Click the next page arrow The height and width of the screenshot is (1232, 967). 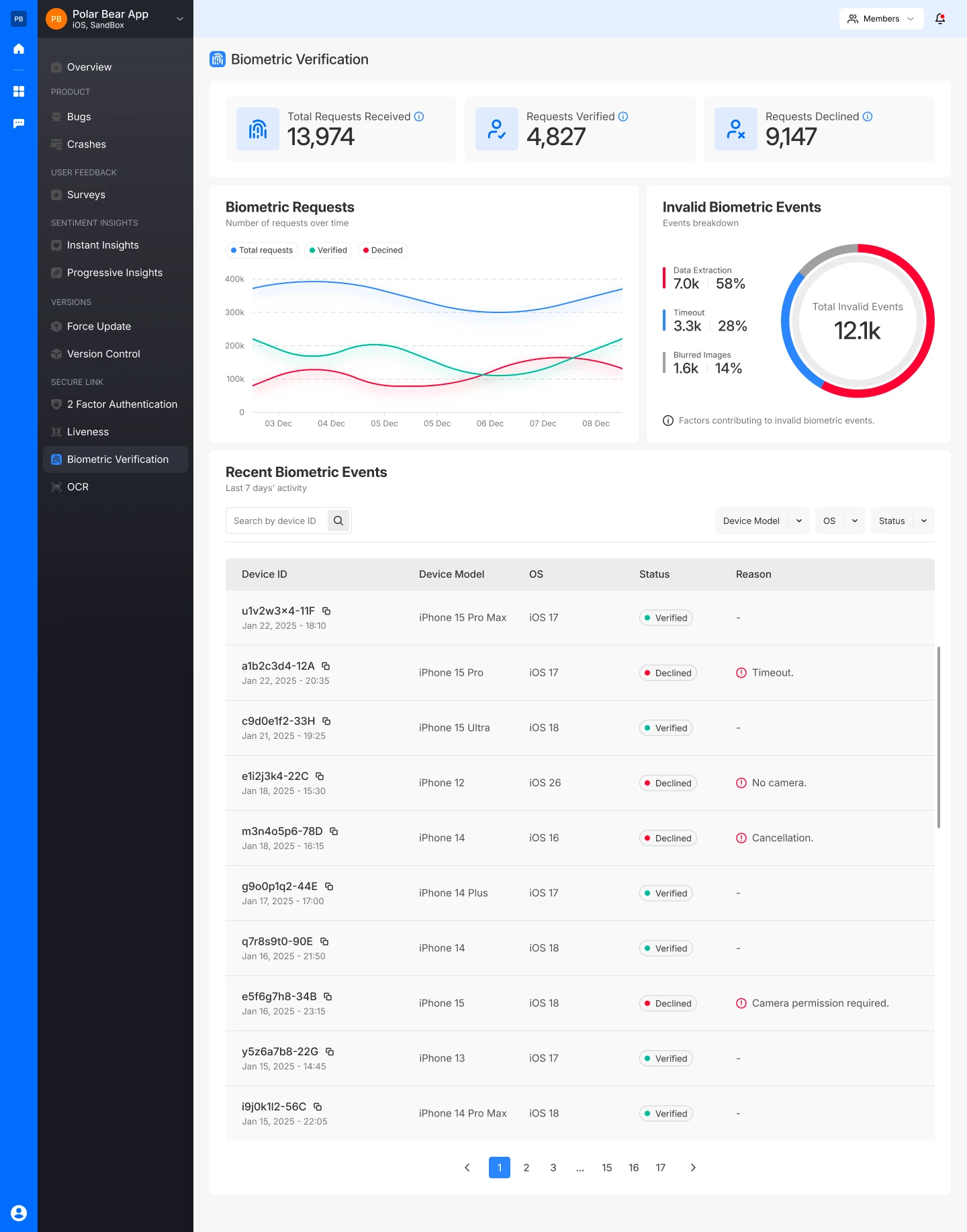[x=693, y=1168]
